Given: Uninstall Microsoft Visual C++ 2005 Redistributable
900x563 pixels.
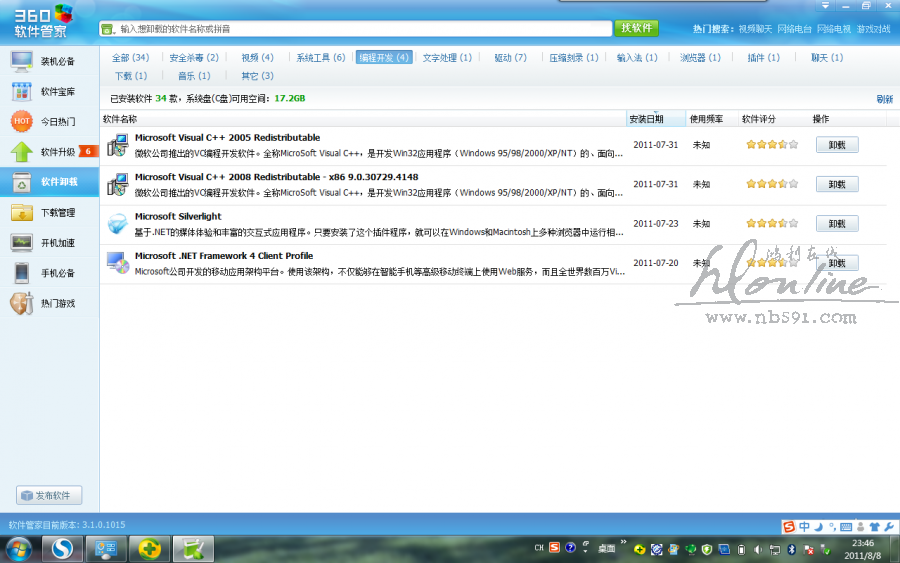Looking at the screenshot, I should [x=836, y=145].
